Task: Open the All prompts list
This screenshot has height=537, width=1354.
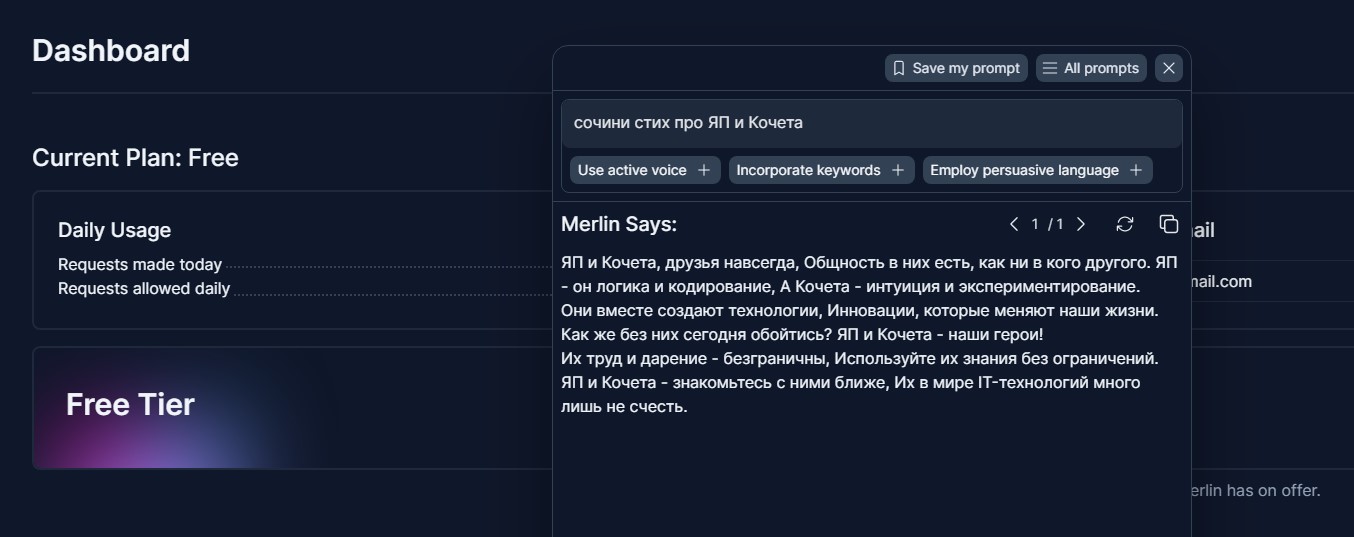Action: 1091,68
